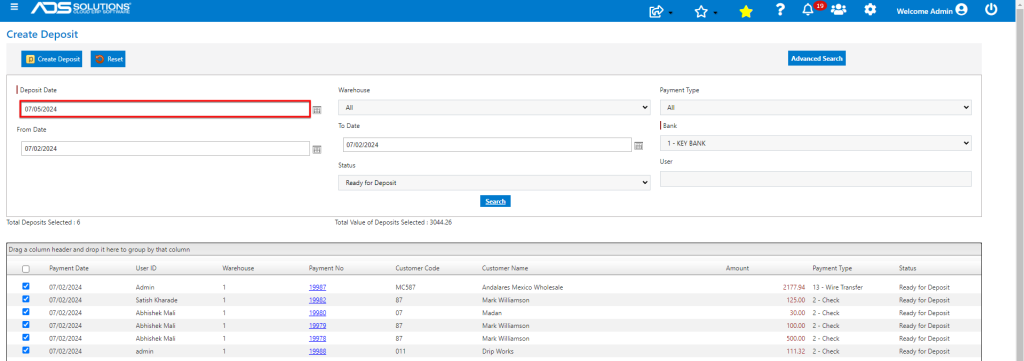Uncheck the row for payment 19979
This screenshot has height=361, width=1024.
pos(25,324)
